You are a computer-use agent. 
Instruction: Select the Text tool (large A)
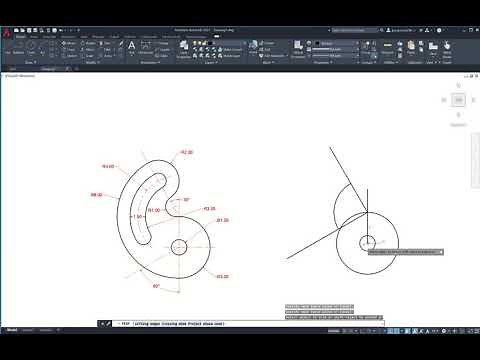(132, 47)
